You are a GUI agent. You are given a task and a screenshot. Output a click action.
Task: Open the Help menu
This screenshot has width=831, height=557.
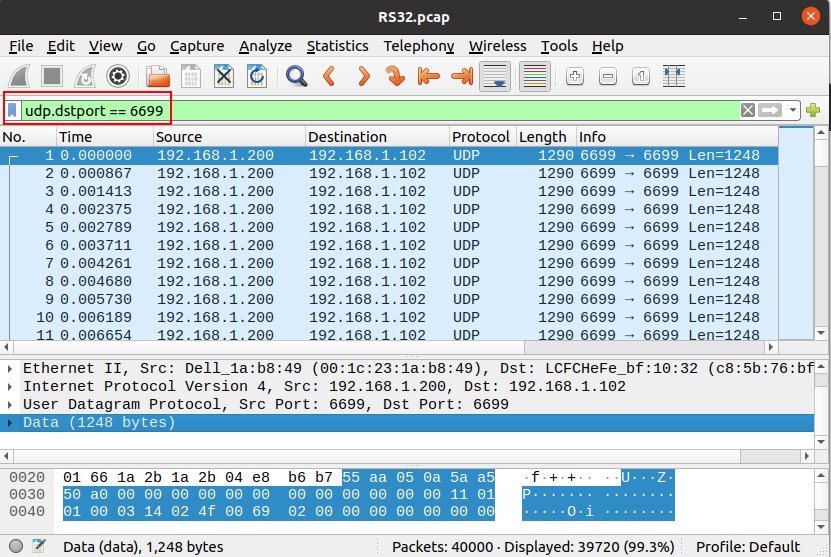coord(607,46)
